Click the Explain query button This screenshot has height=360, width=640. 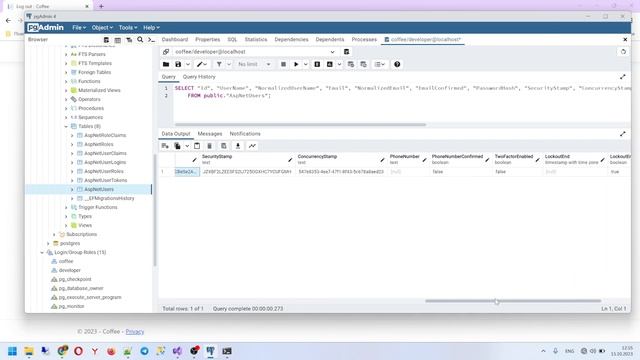click(x=317, y=64)
